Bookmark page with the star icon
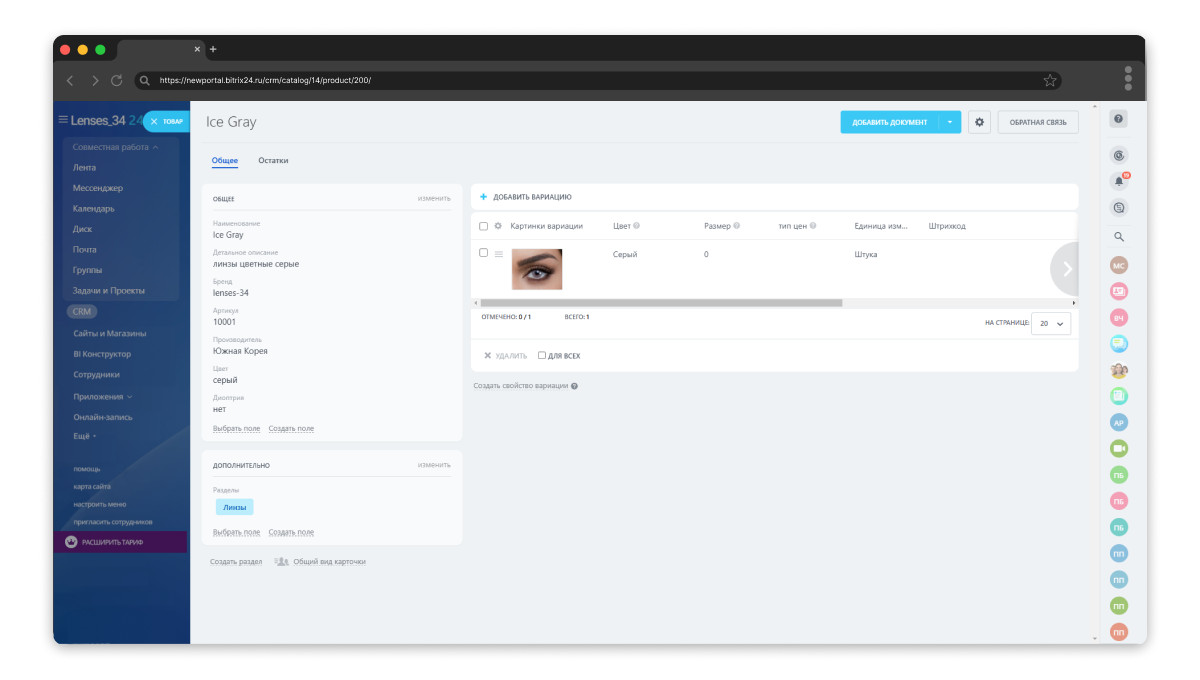1200x680 pixels. pos(1050,80)
